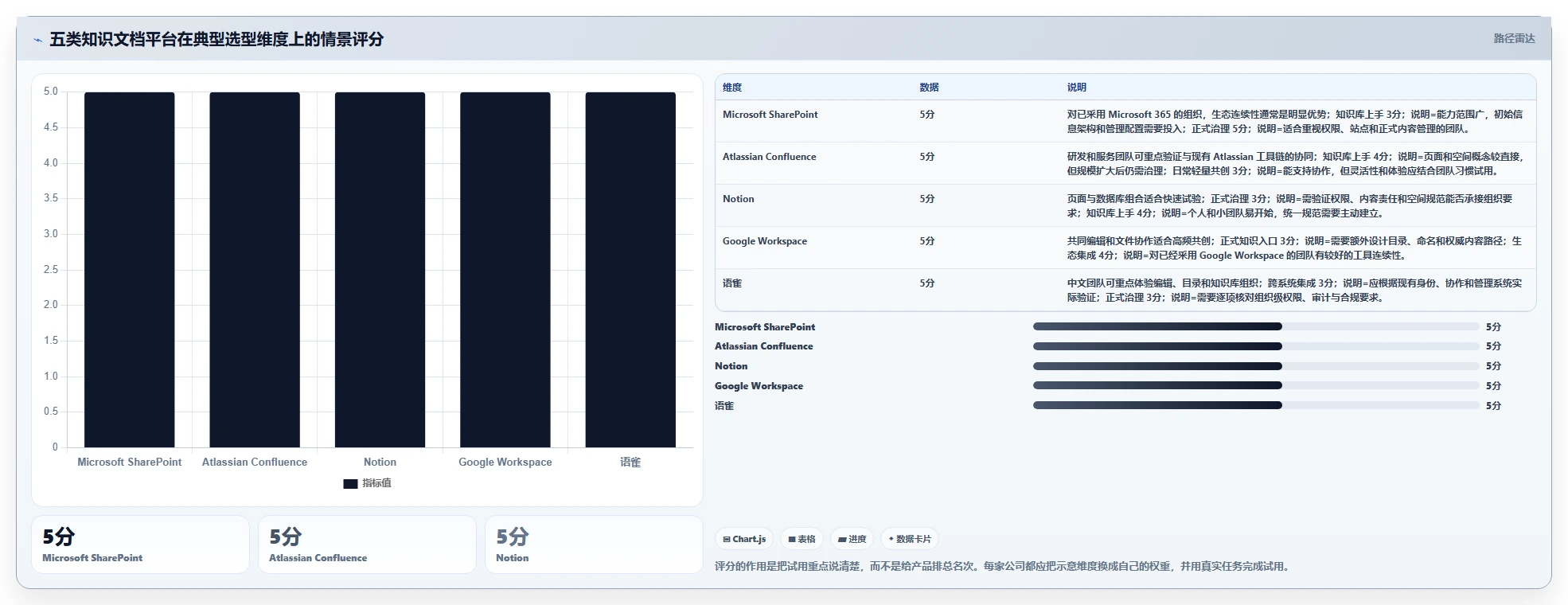Click the 维度 table column header
1568x605 pixels.
pos(732,88)
